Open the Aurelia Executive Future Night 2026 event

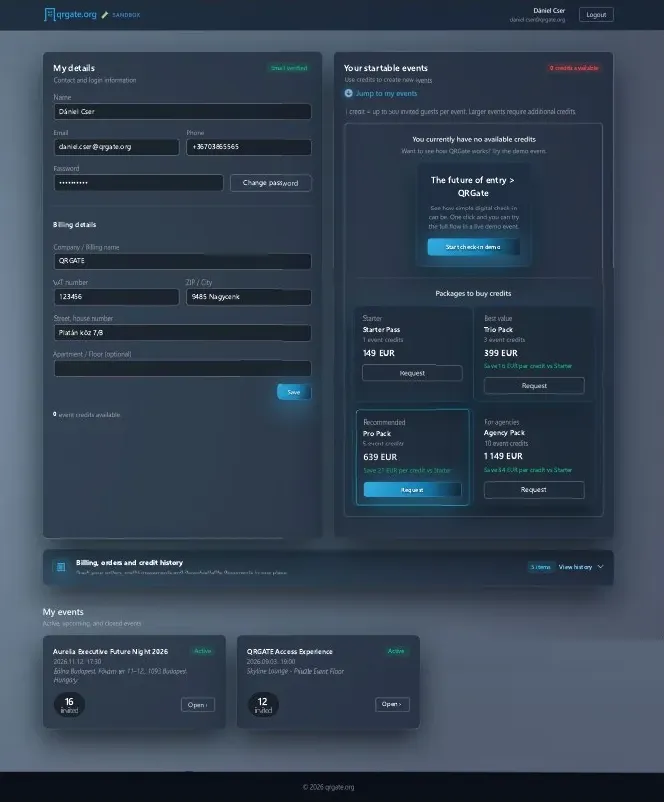tap(198, 705)
